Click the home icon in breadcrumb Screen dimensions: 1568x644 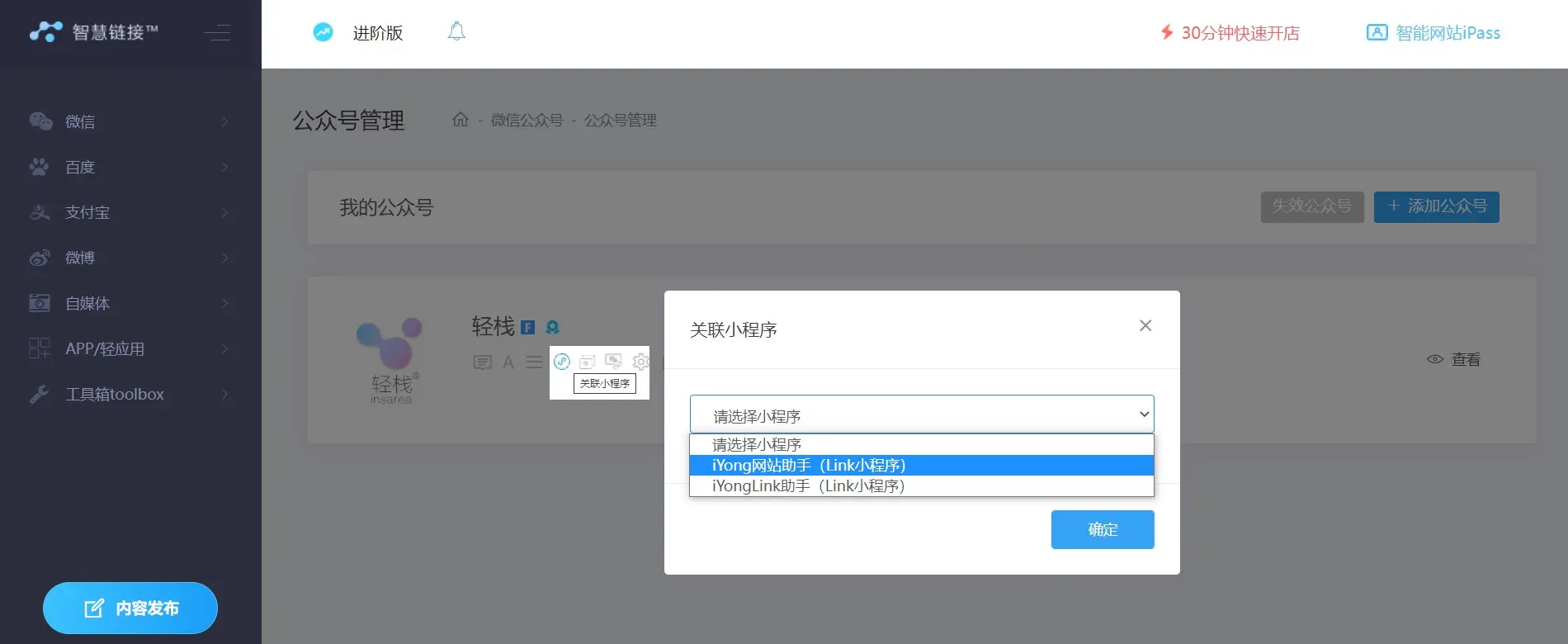[x=460, y=120]
